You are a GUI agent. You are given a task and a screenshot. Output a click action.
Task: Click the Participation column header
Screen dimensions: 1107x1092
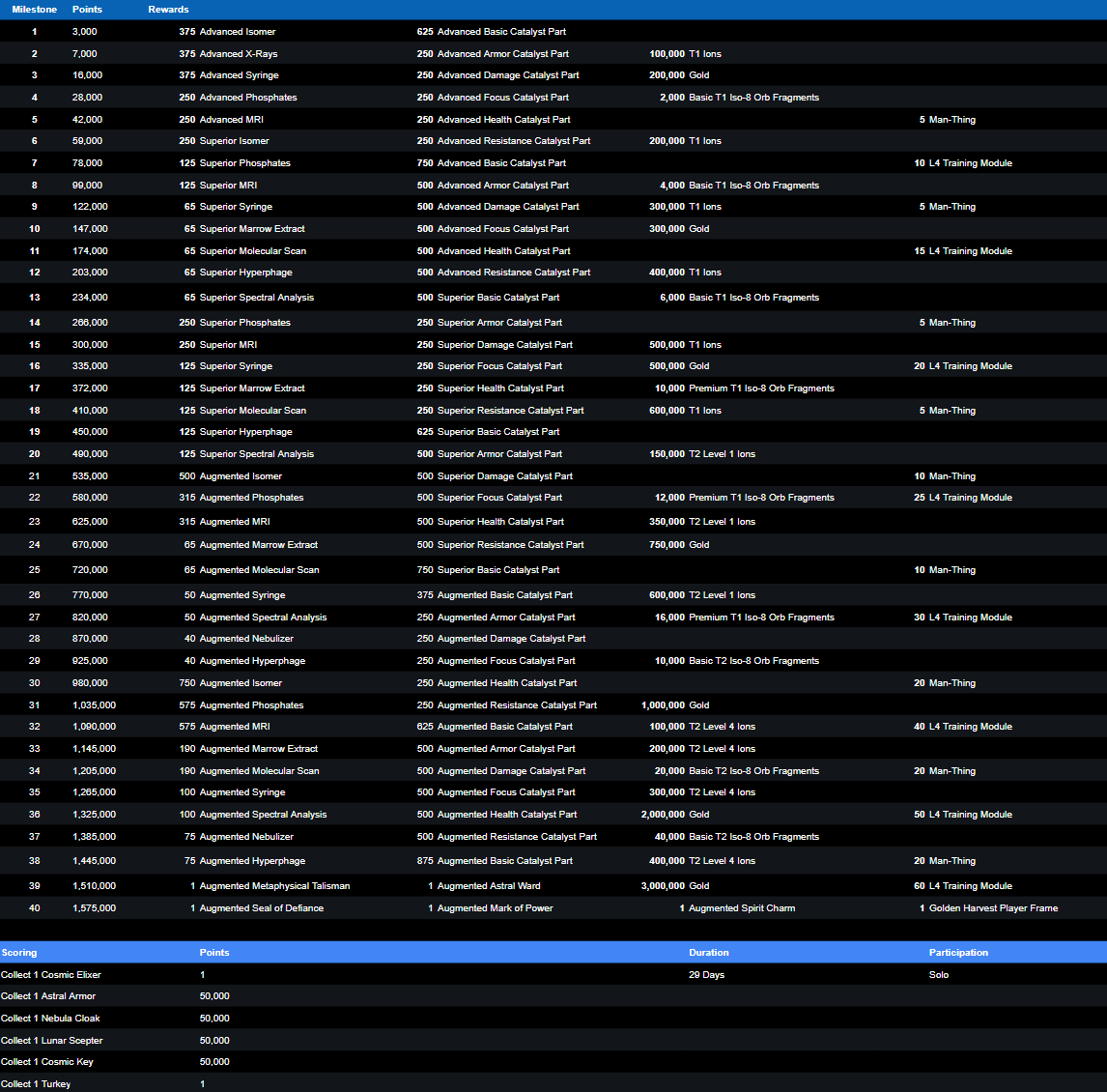click(958, 953)
